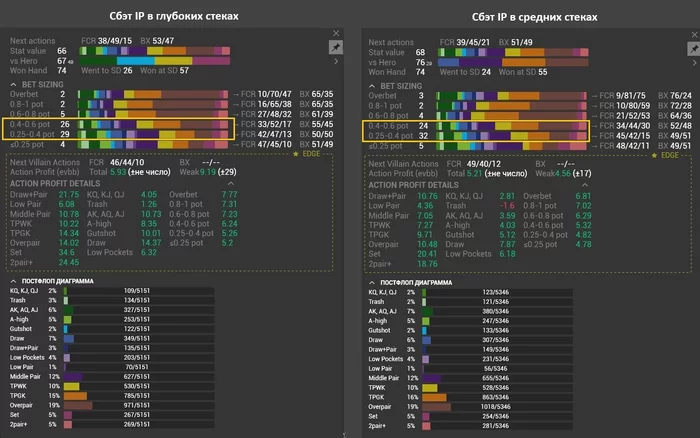
Task: Select 0.25-0.4 pot row with value 32
Action: (476, 136)
